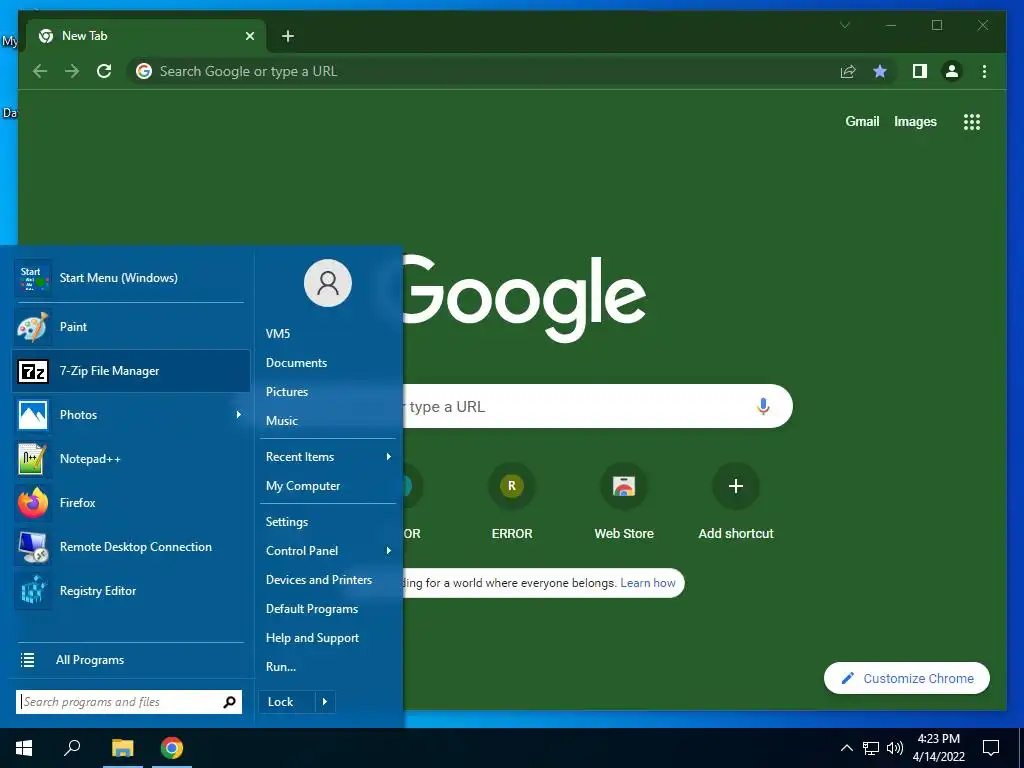
Task: Open the Lock options arrow
Action: tap(325, 702)
